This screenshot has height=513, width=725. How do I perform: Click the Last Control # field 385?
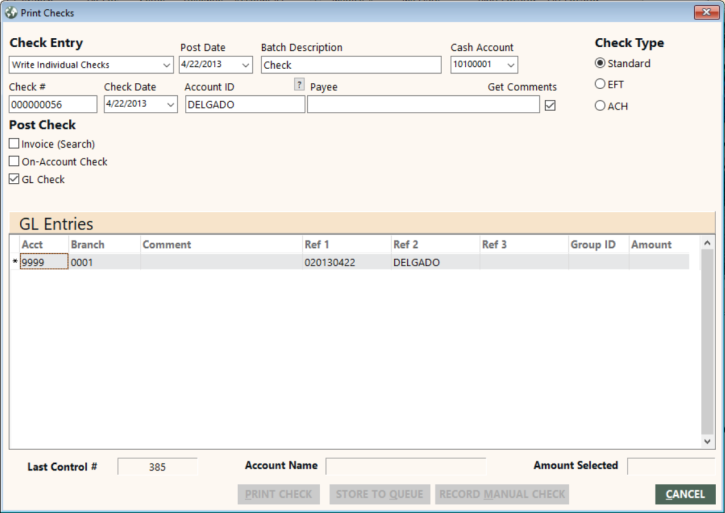(157, 467)
